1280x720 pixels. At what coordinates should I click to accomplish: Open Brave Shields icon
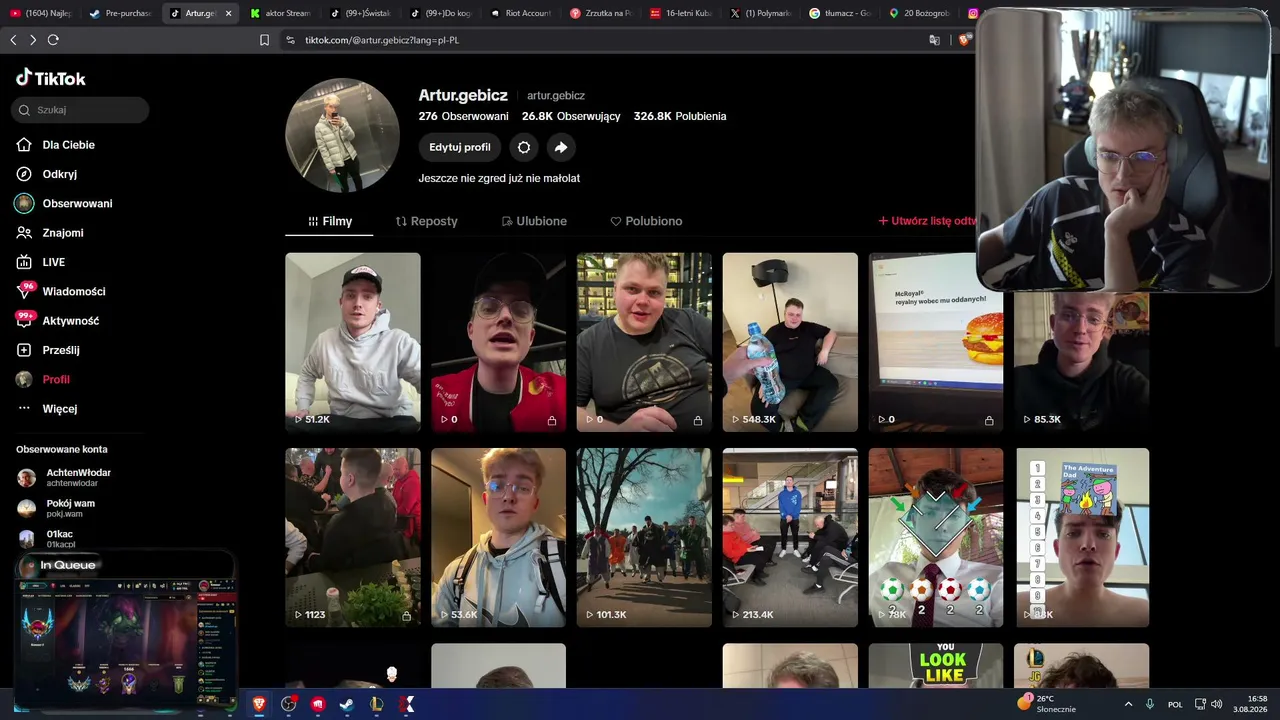(964, 40)
